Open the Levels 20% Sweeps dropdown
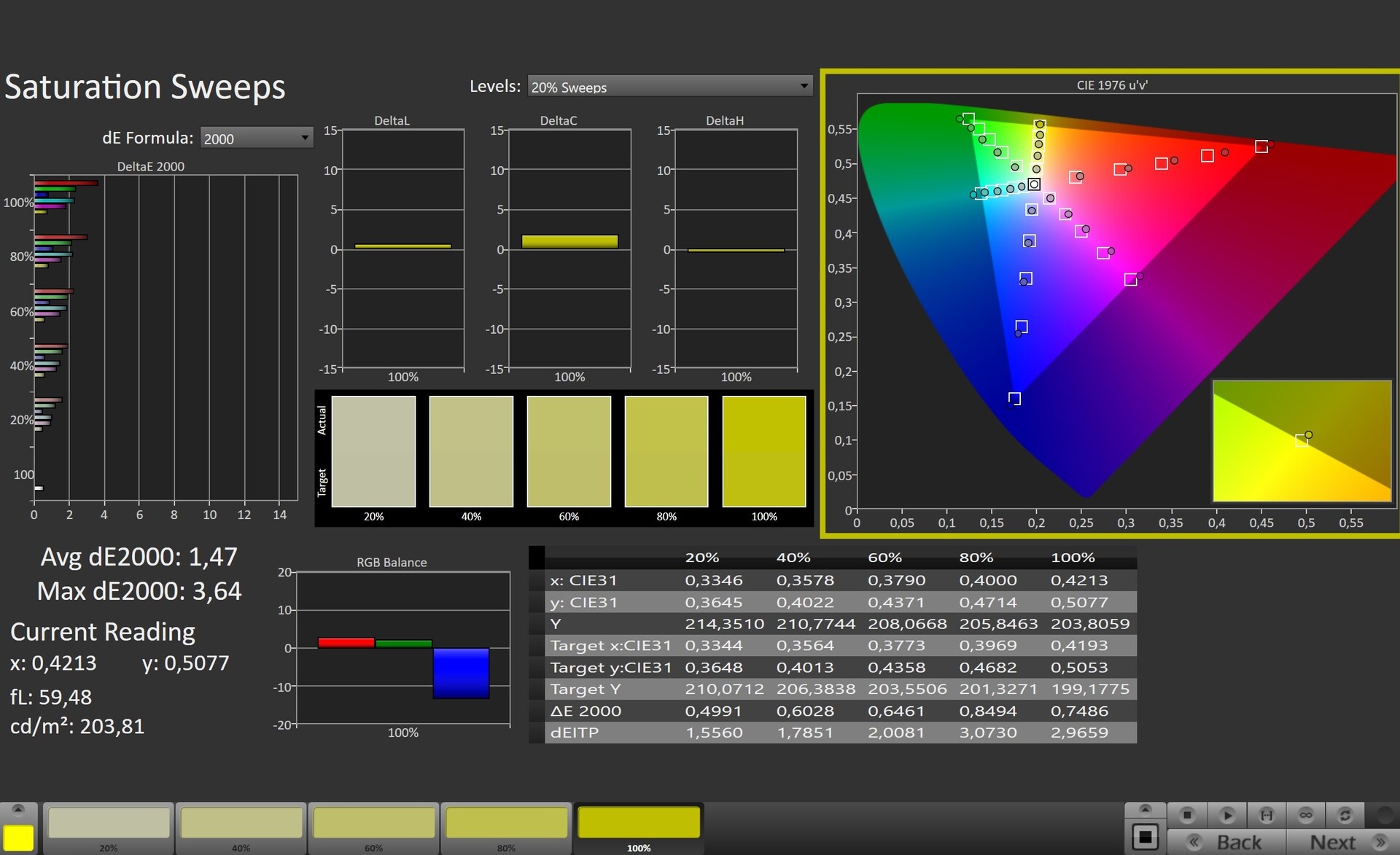The image size is (1400, 855). tap(669, 87)
